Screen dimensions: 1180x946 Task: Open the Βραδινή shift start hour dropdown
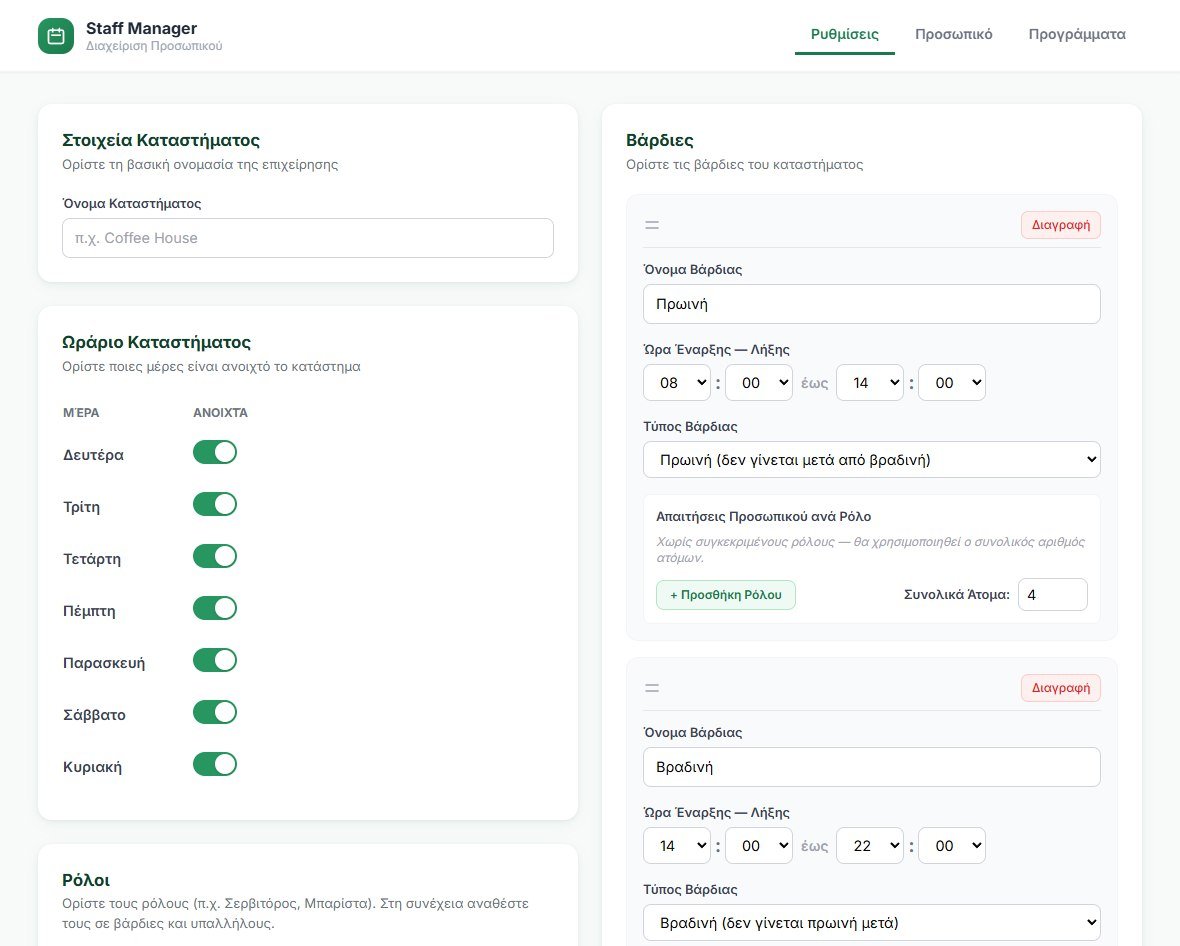[677, 846]
